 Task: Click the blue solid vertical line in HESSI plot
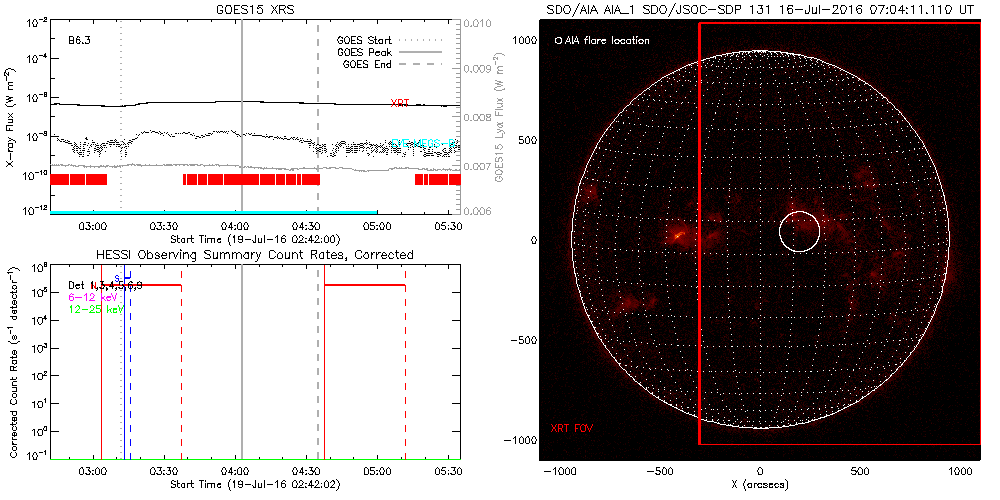click(124, 370)
